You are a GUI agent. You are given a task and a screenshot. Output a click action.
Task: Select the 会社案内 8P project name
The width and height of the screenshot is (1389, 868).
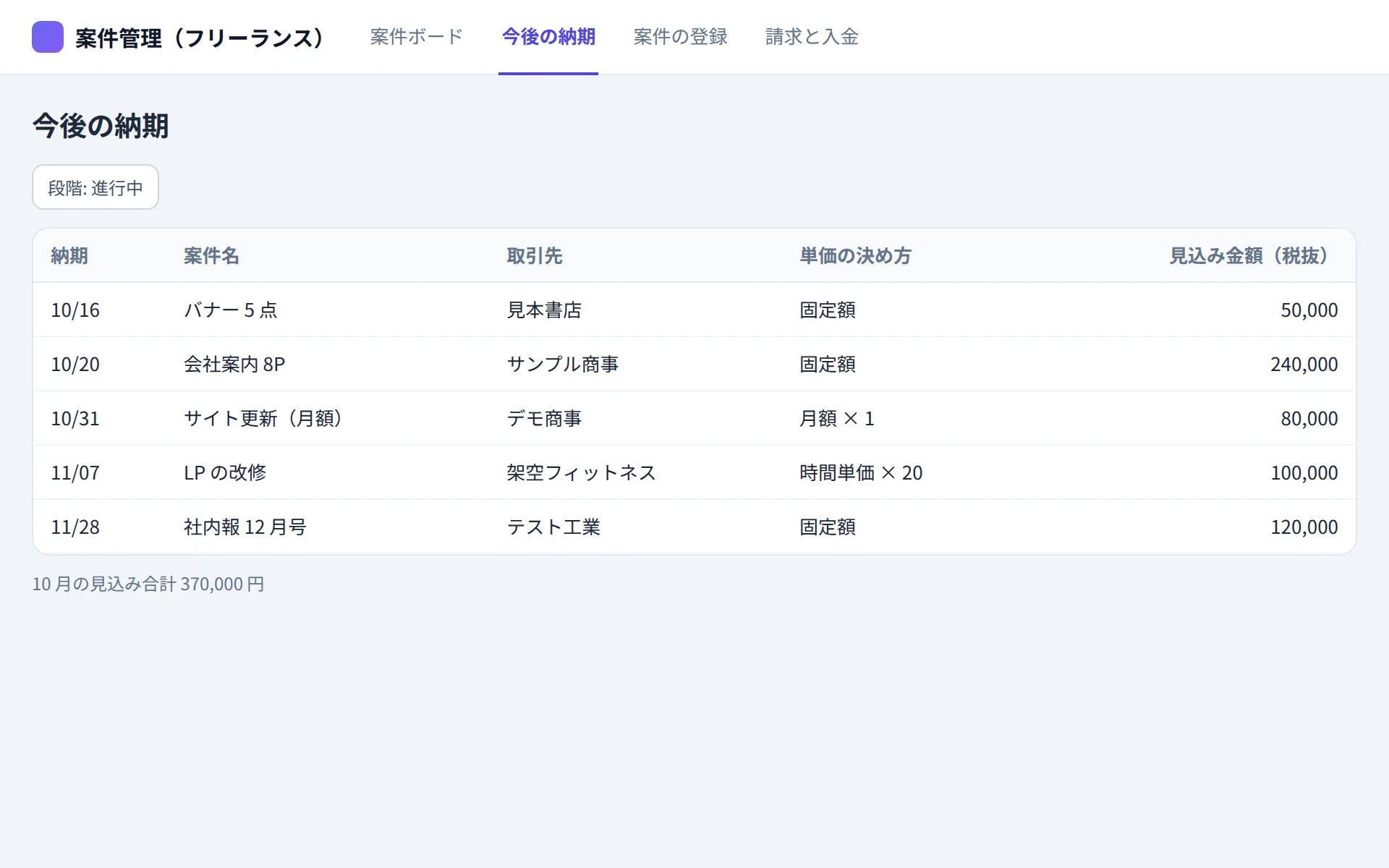coord(234,364)
